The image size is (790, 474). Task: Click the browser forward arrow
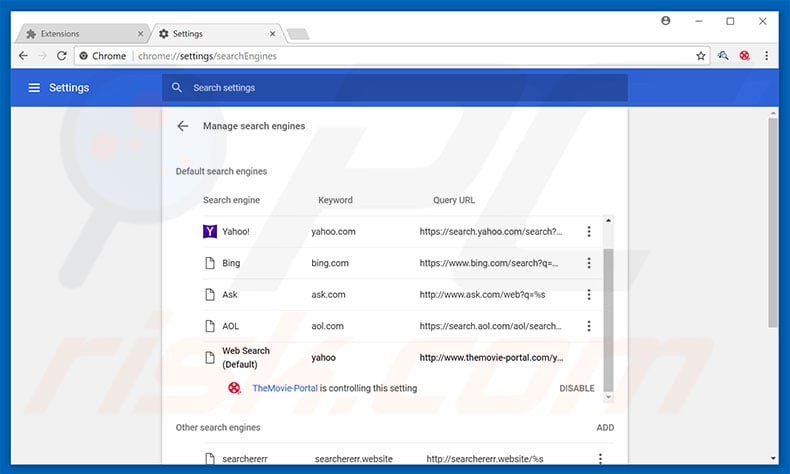[42, 56]
